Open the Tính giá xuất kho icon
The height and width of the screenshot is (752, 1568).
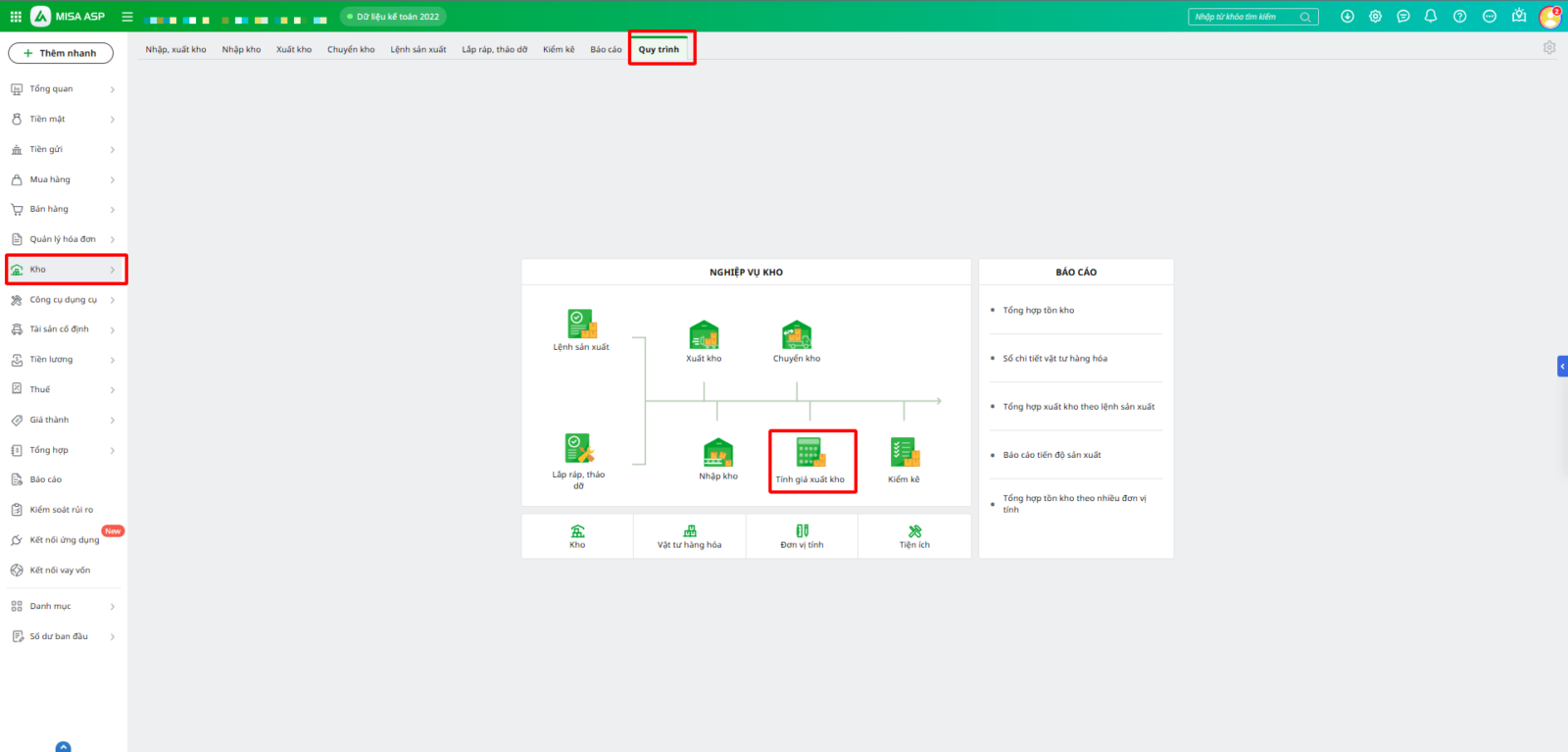(x=810, y=453)
